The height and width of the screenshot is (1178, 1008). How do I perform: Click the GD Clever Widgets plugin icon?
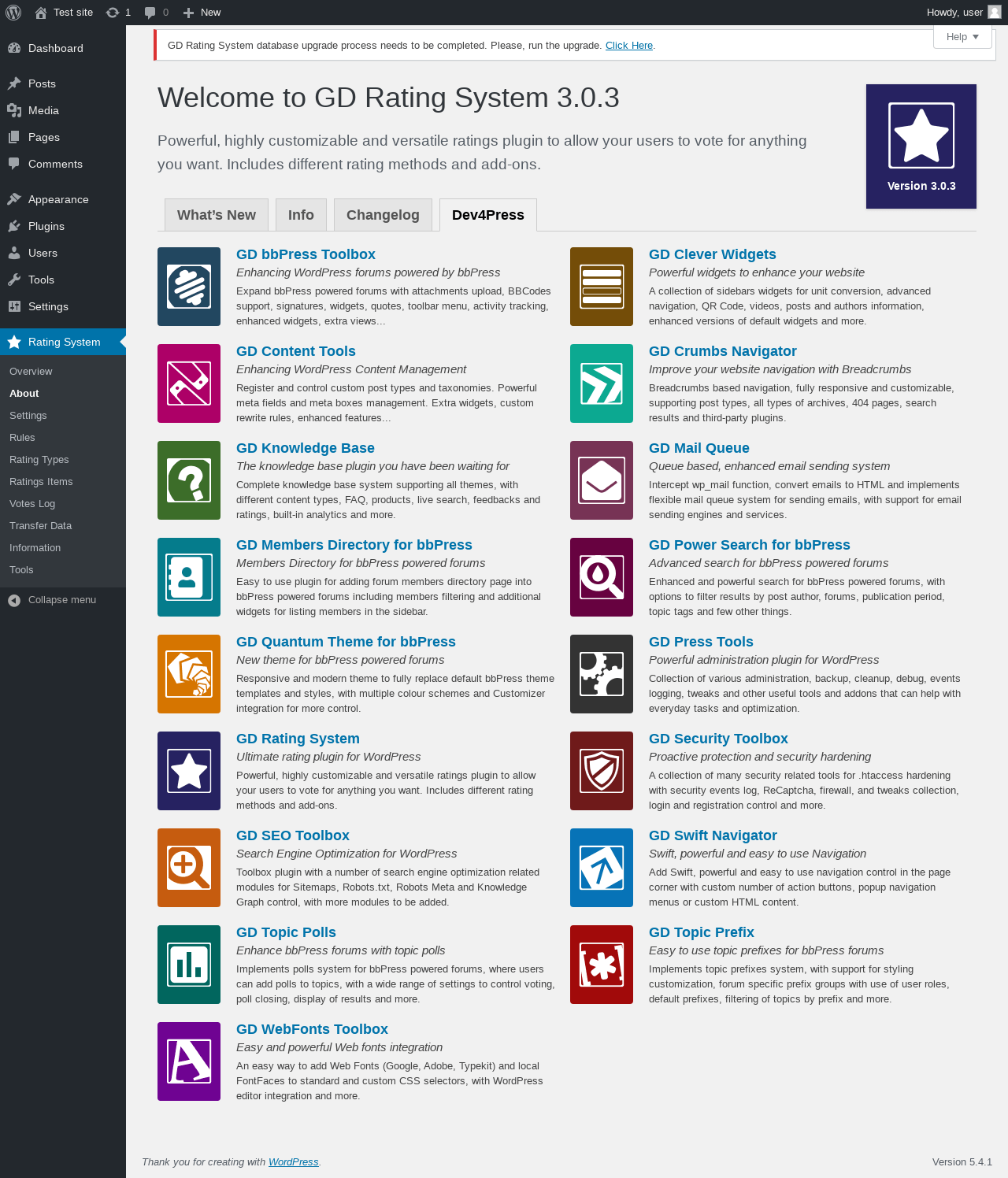[x=602, y=287]
